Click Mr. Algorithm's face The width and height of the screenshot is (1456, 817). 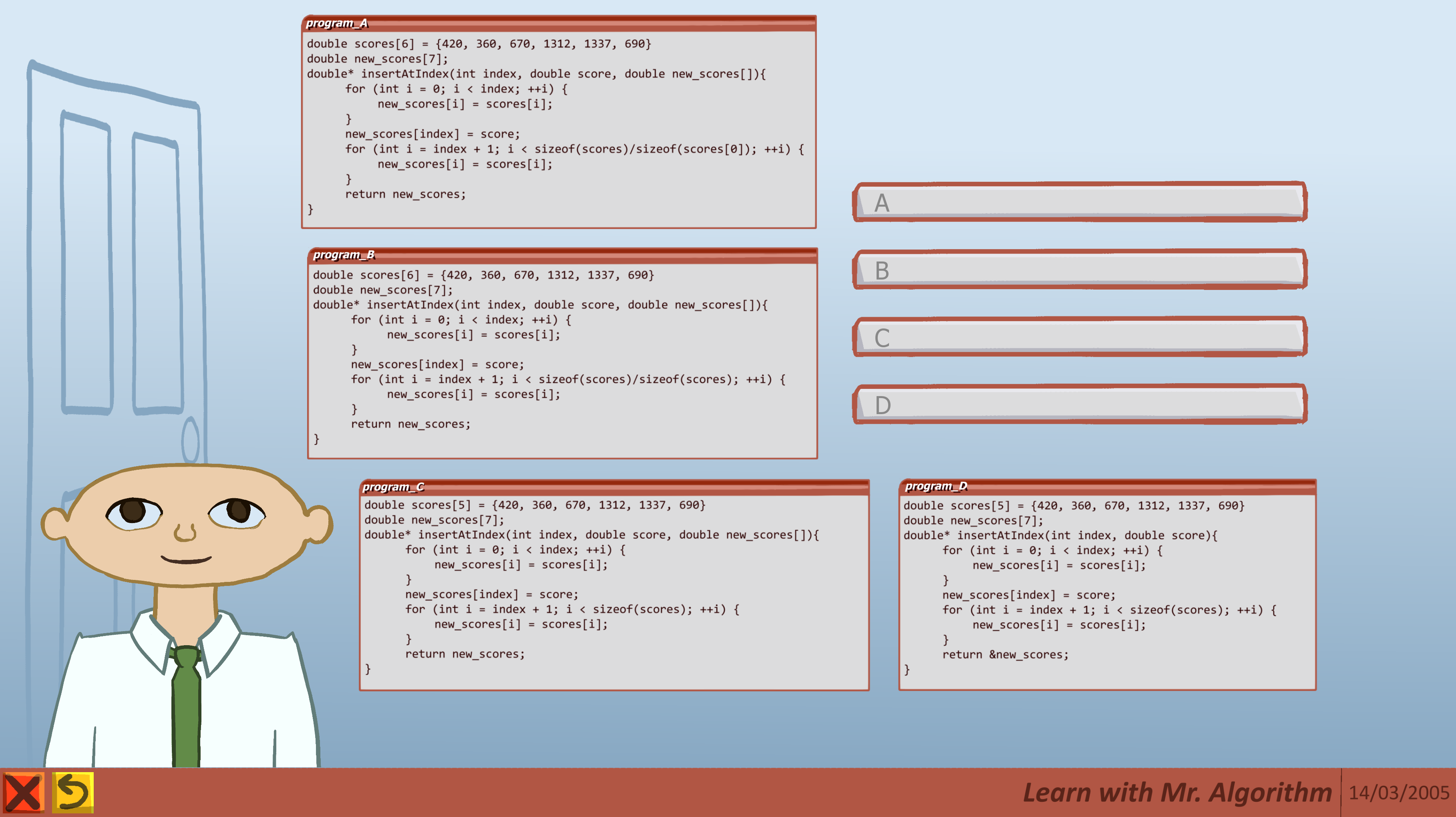pos(187,526)
